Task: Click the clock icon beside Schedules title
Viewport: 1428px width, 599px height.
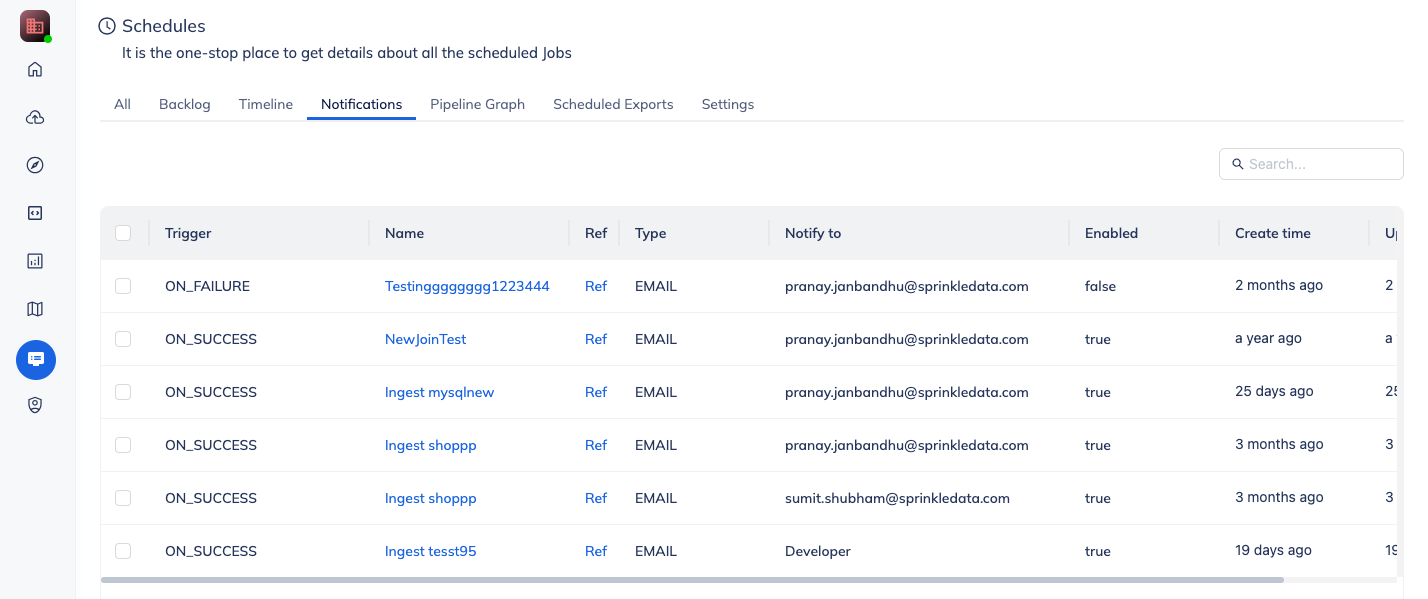Action: tap(107, 27)
